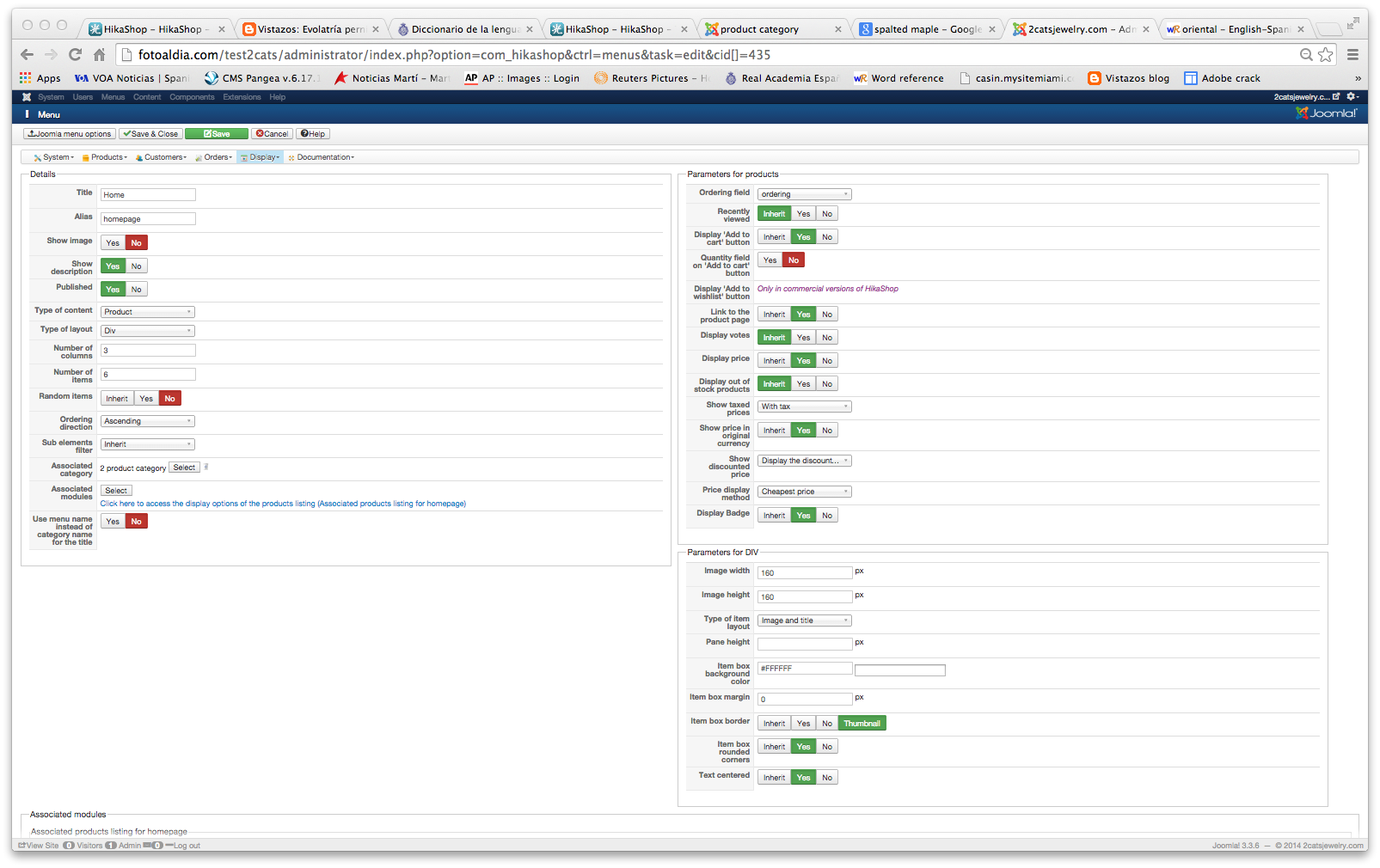Click the Number of columns input field
Screen dimensions: 1380x868
click(148, 351)
